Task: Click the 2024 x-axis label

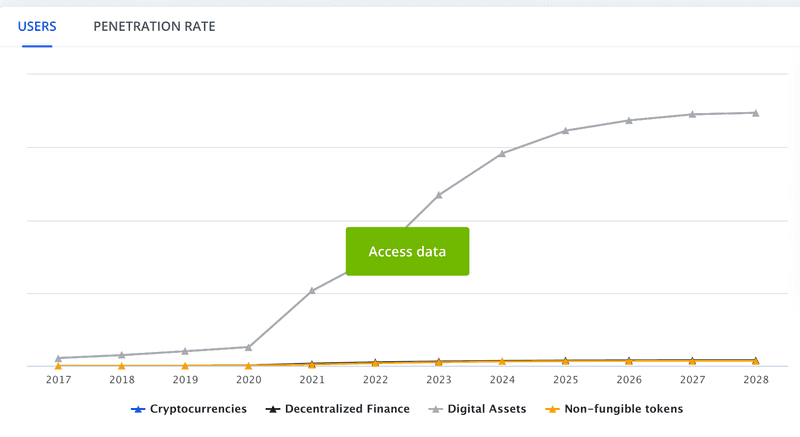Action: [502, 380]
